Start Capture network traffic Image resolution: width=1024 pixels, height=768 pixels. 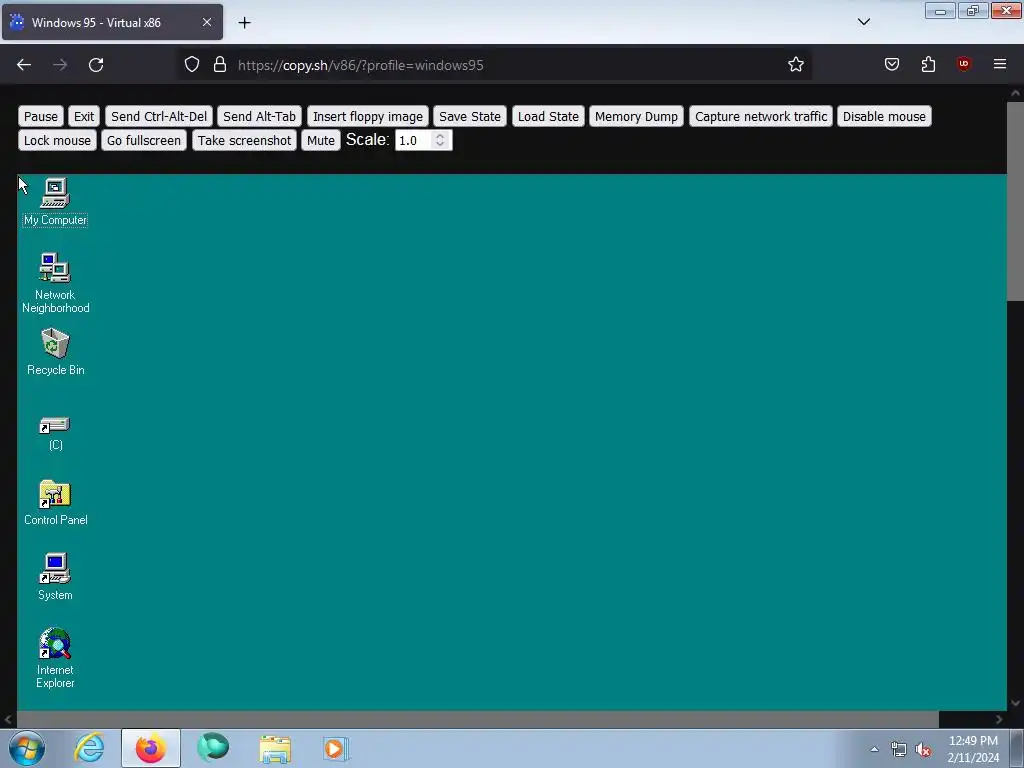tap(761, 116)
